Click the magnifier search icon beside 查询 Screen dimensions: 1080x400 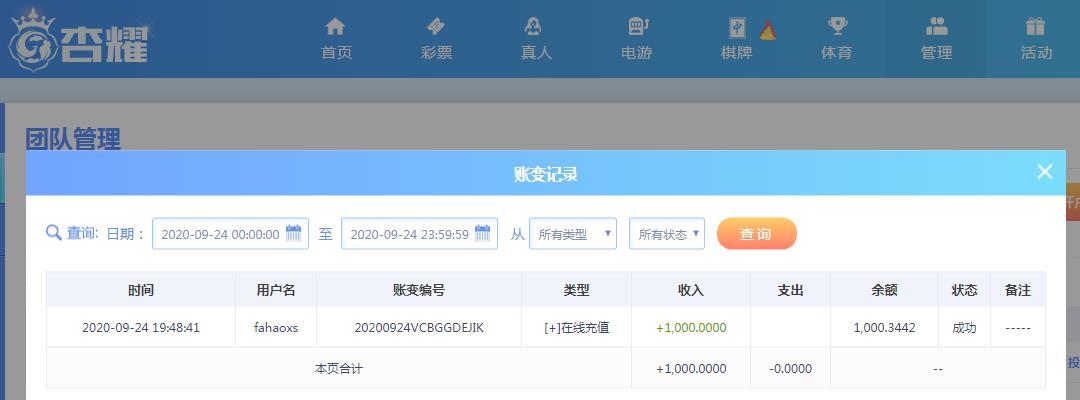pos(54,233)
